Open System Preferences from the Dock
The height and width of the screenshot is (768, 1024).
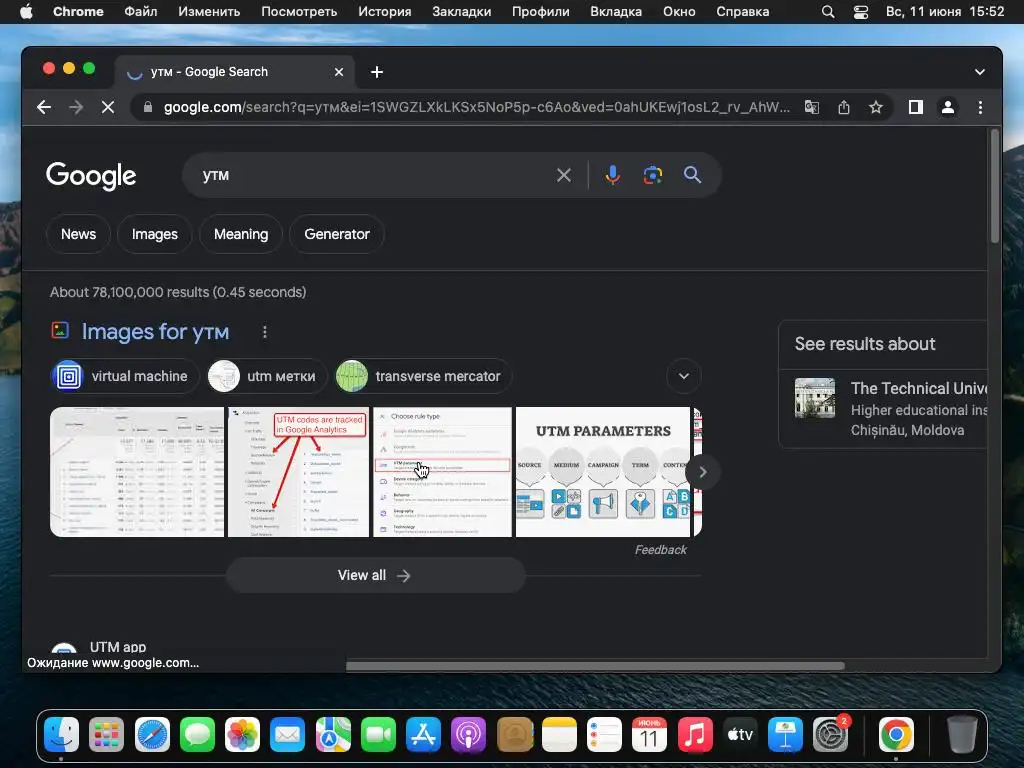(831, 735)
